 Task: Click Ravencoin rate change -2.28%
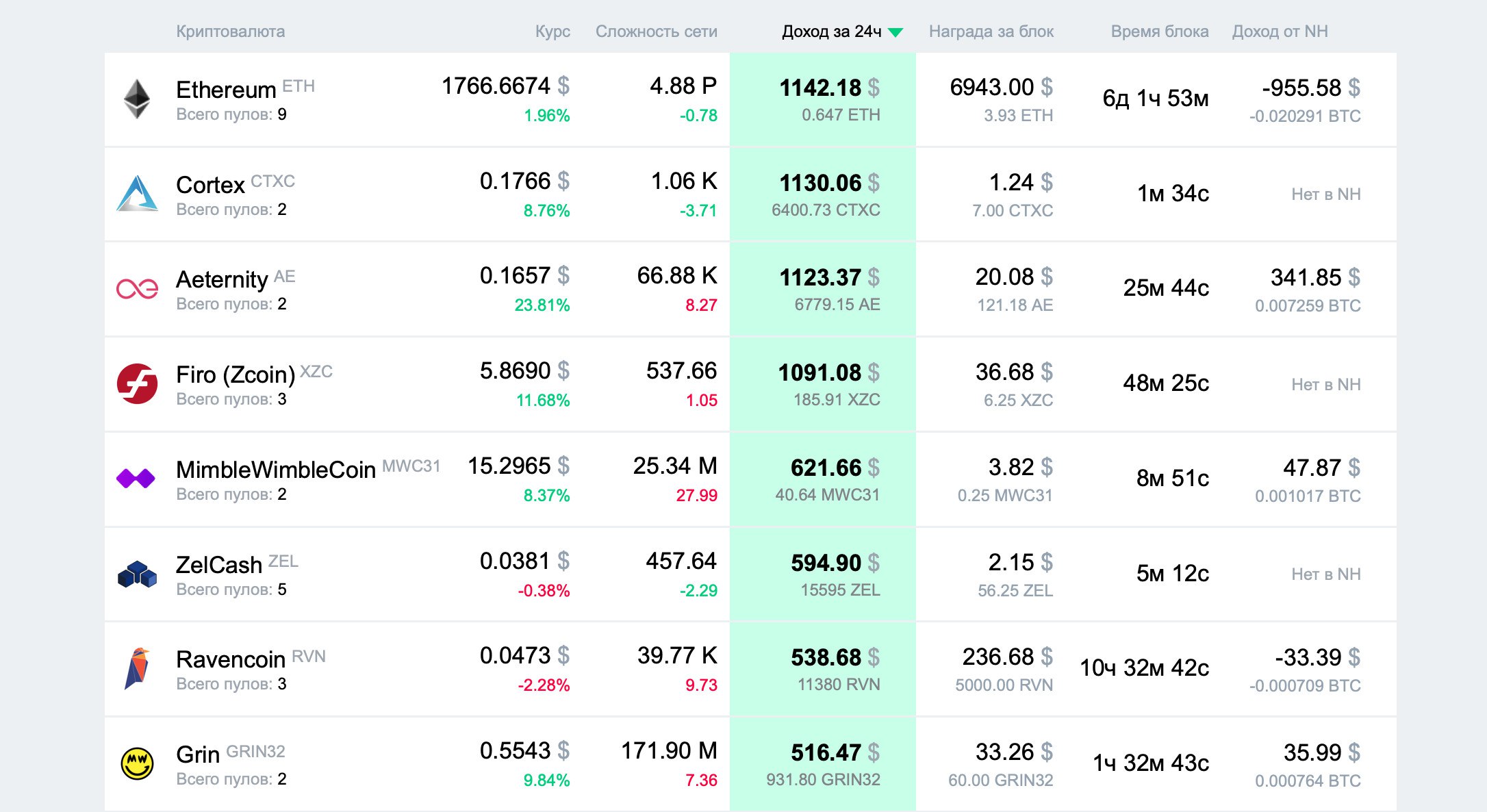coord(544,685)
